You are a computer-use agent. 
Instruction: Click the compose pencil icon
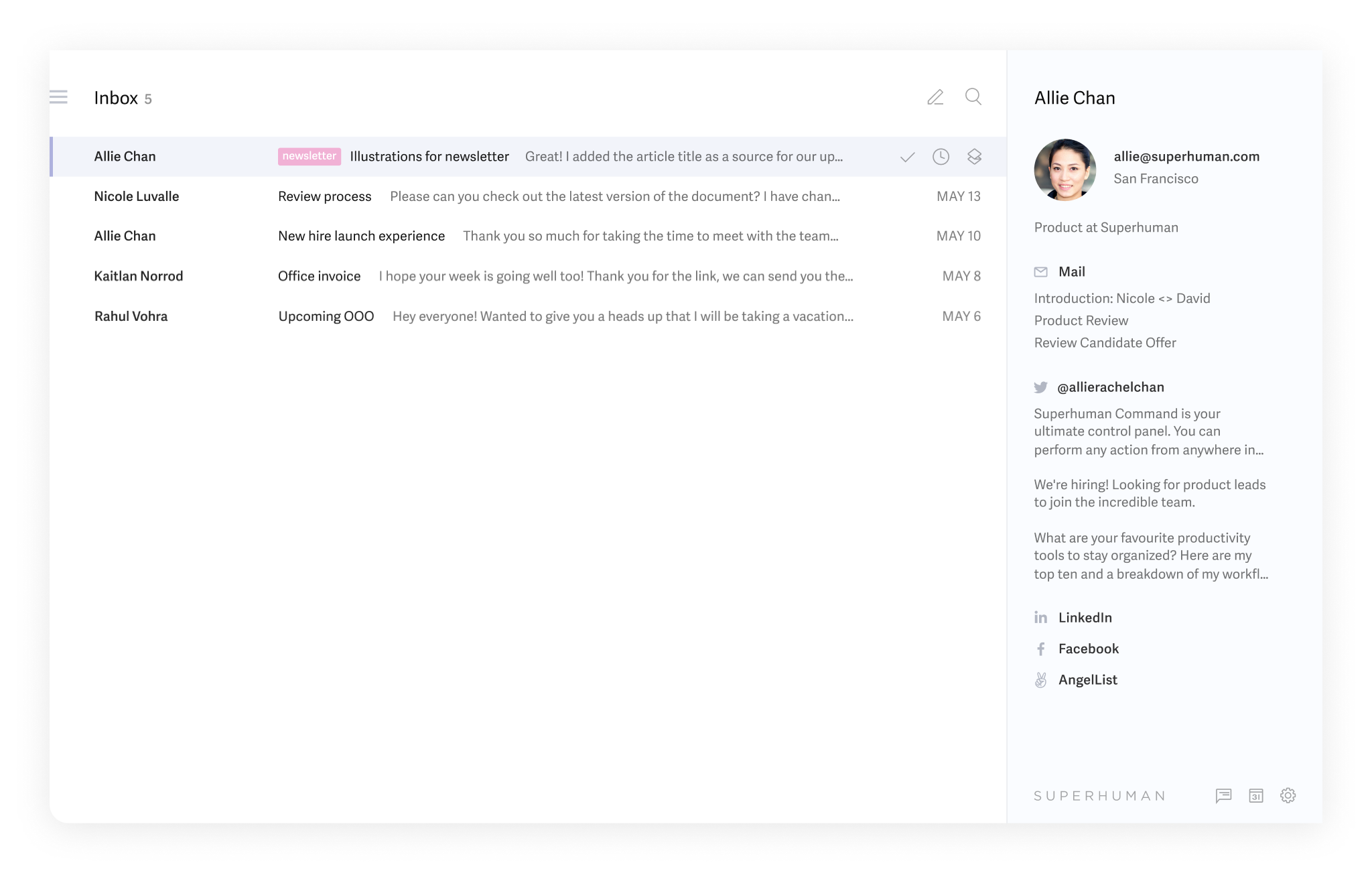935,98
